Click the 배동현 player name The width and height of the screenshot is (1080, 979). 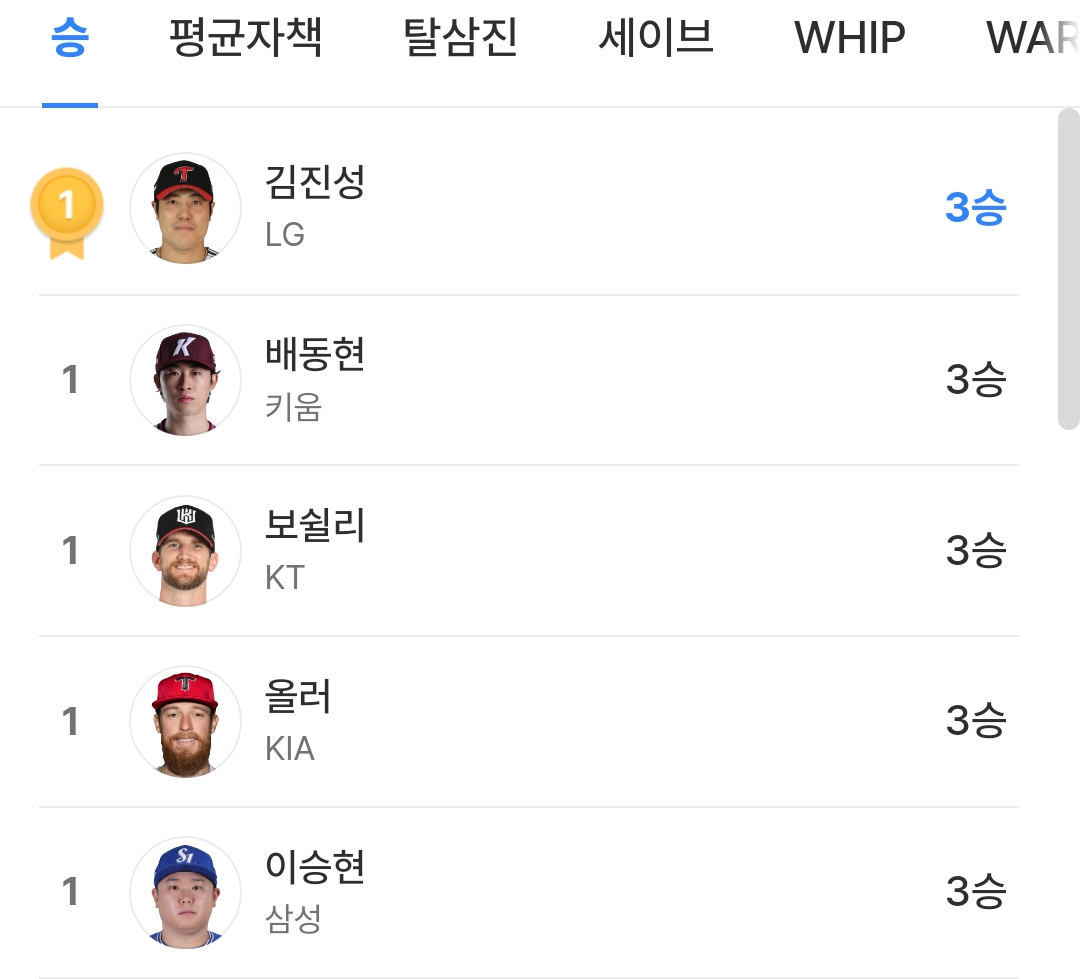tap(315, 355)
